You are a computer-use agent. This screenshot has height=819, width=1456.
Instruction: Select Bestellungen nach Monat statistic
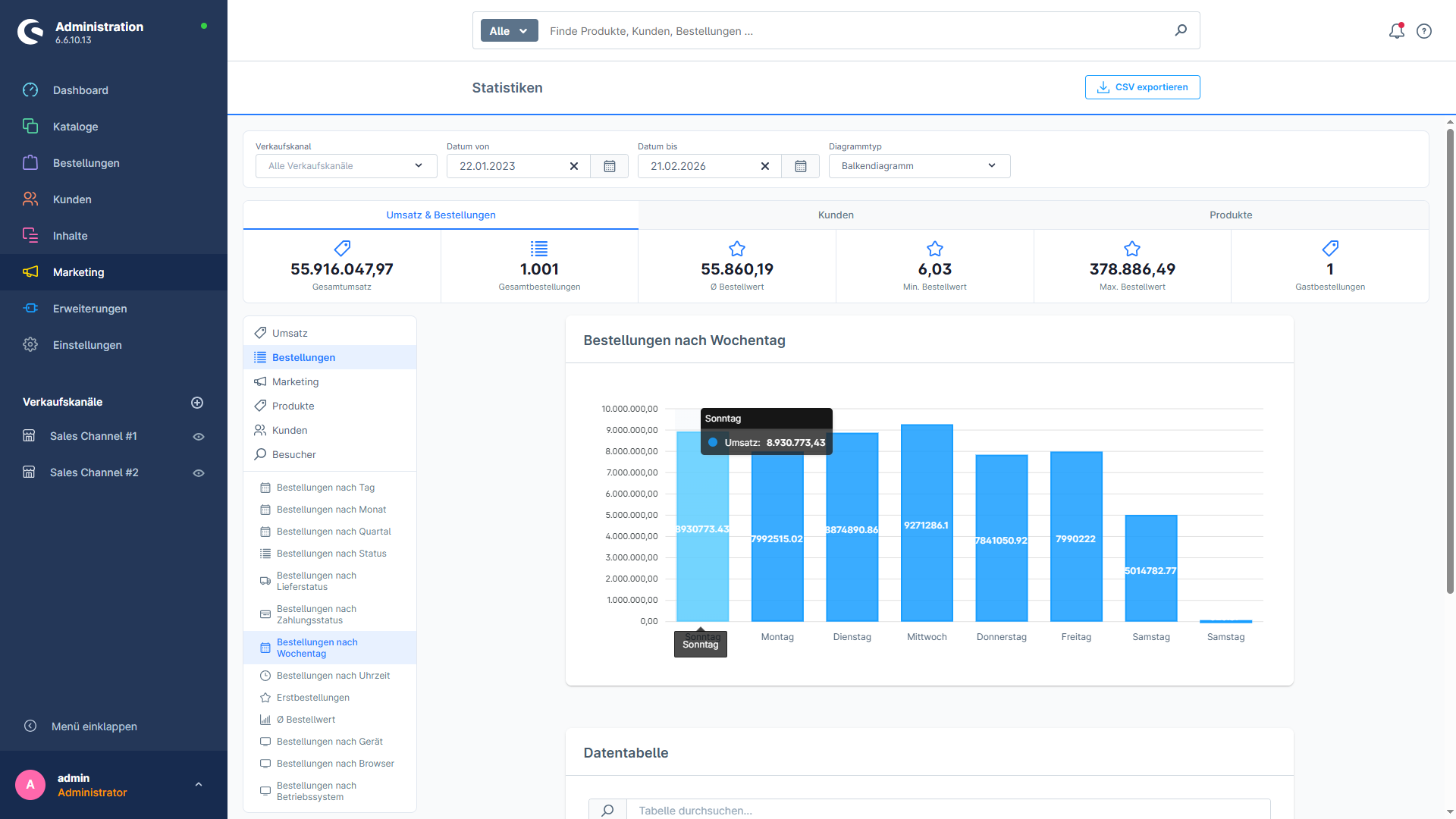(331, 509)
